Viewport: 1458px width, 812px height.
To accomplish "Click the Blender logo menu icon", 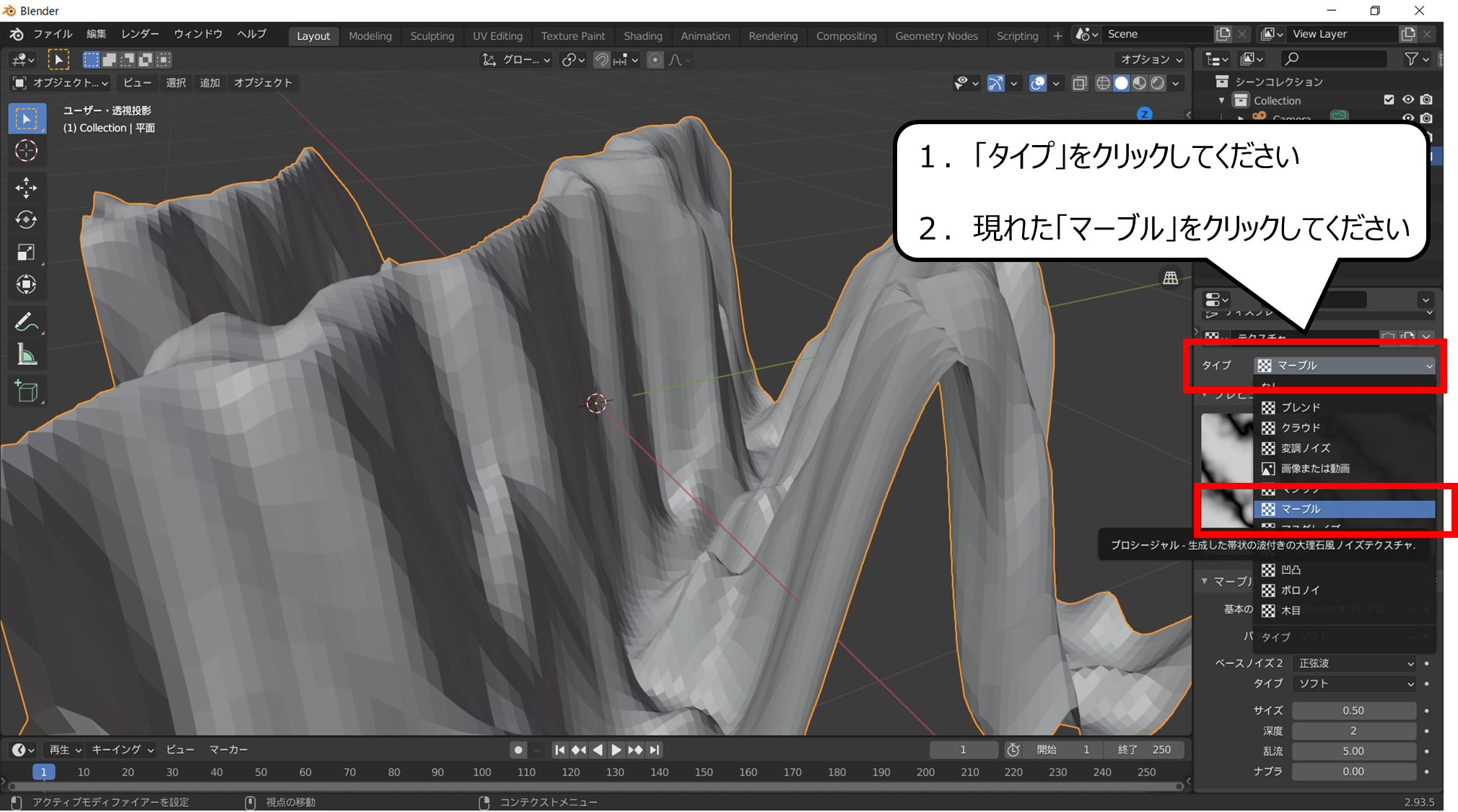I will (17, 34).
